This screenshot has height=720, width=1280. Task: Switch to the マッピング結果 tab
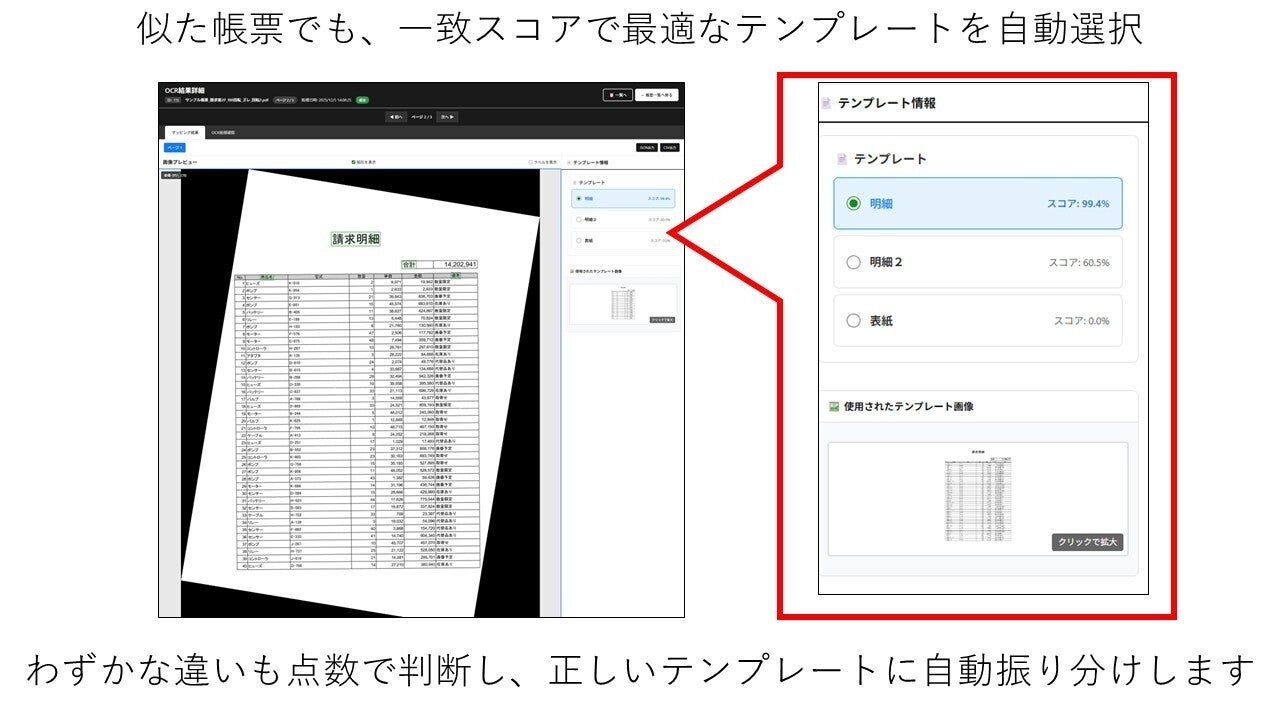click(184, 132)
